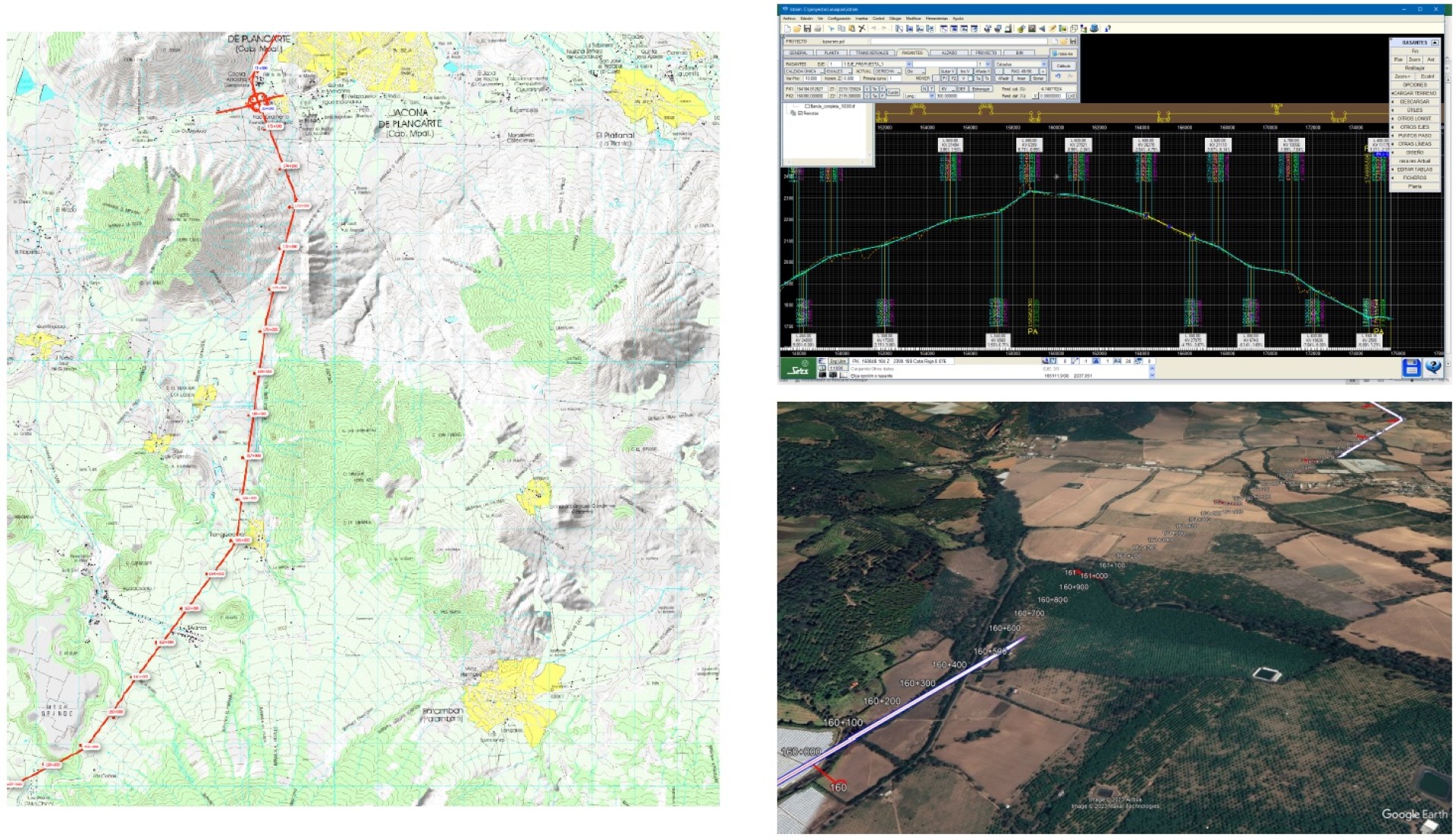Open the Long dropdown arrow
The width and height of the screenshot is (1456, 840).
click(x=931, y=96)
